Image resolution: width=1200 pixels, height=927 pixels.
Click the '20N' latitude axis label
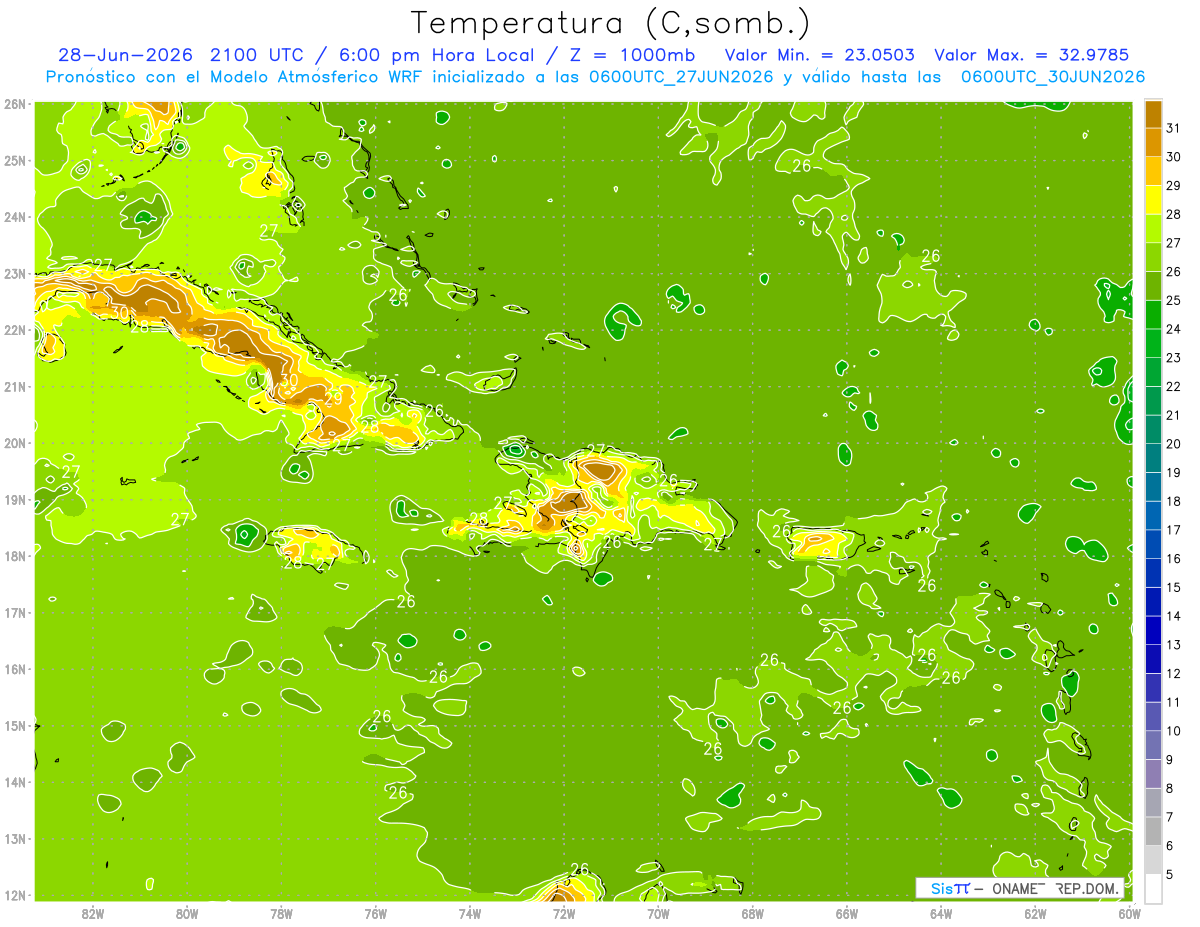(15, 443)
